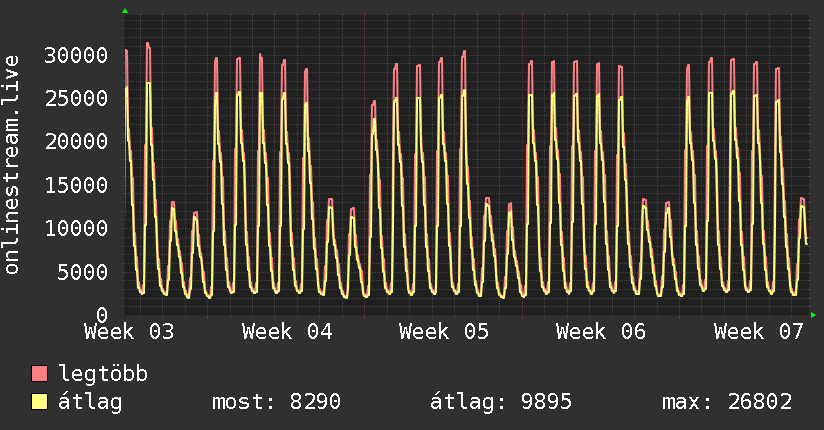Click the onlinestream.live vertical axis title
The image size is (824, 430).
pos(11,165)
